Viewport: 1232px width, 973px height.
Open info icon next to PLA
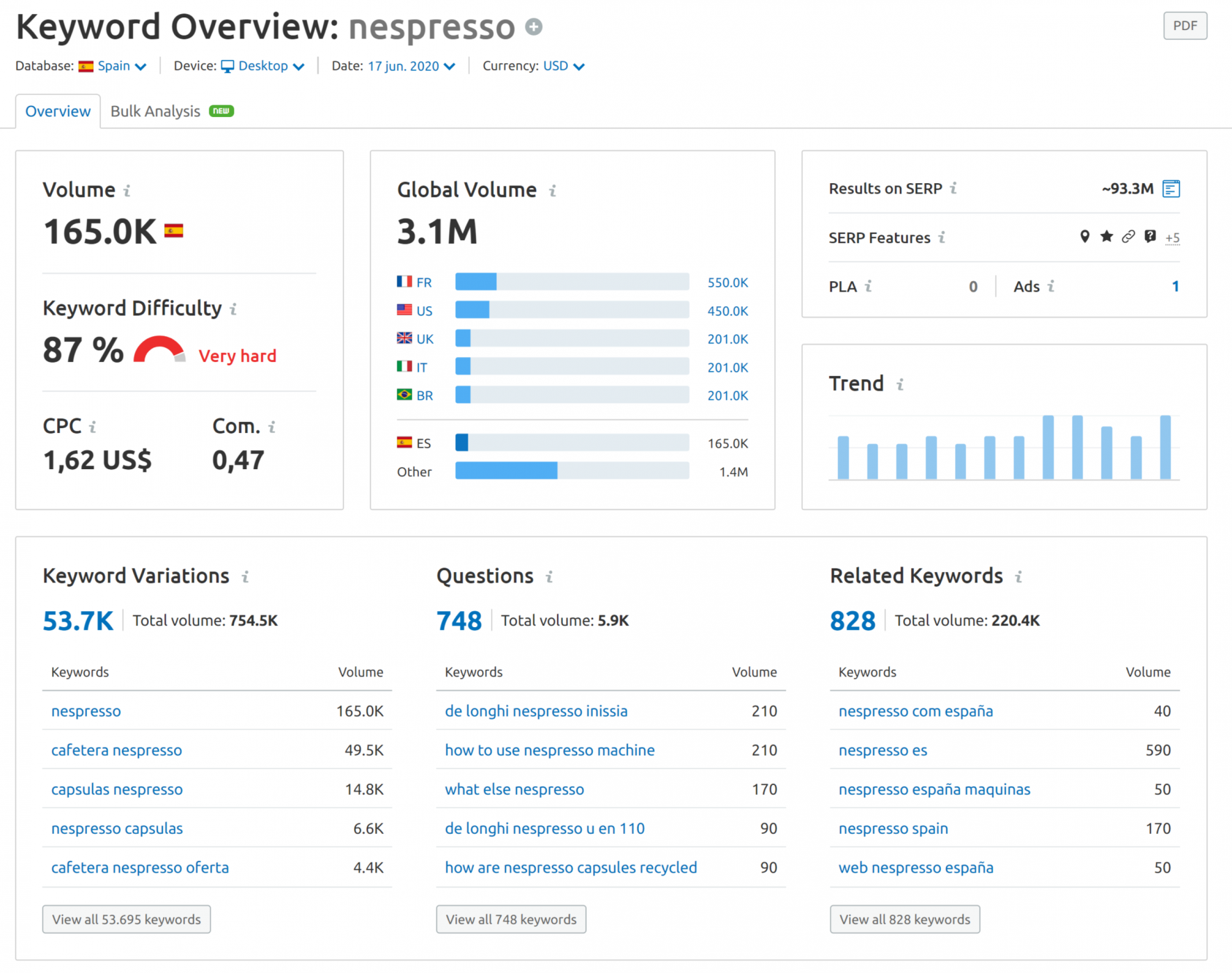pos(869,286)
